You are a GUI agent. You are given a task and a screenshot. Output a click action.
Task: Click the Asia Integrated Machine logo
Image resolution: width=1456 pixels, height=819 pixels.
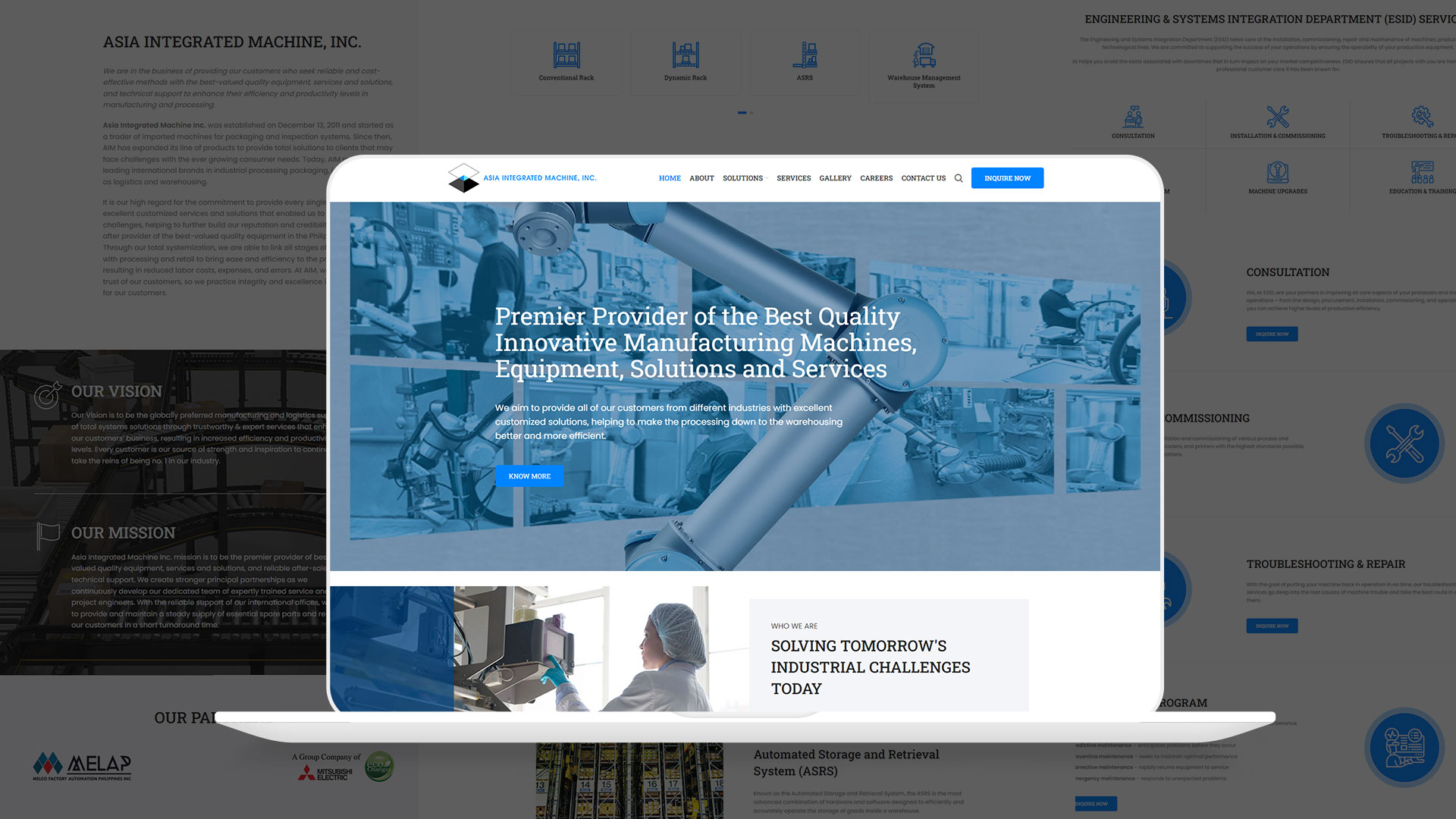tap(522, 178)
